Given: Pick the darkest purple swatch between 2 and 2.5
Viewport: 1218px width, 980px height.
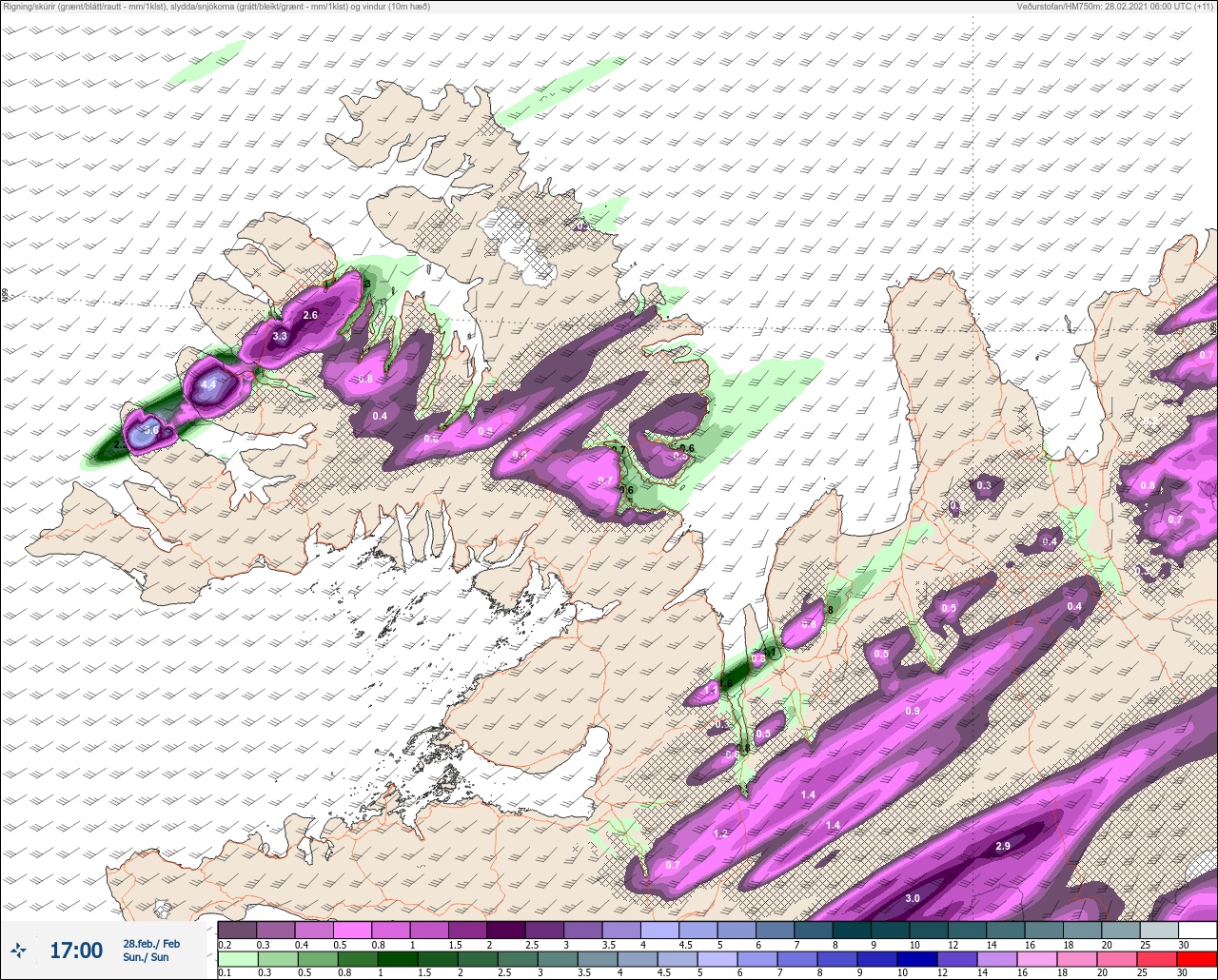Looking at the screenshot, I should [505, 930].
